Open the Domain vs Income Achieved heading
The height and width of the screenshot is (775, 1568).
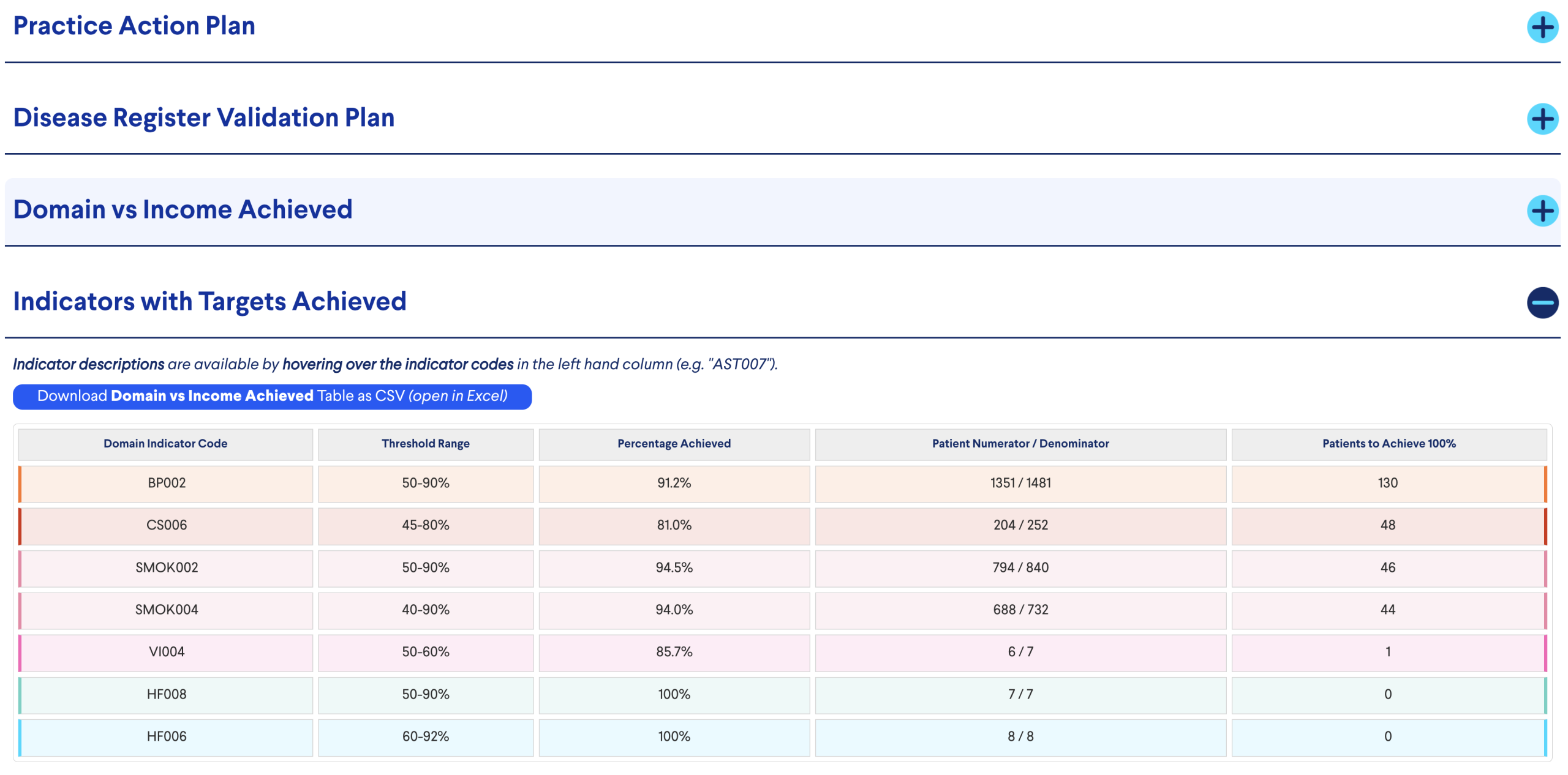183,210
